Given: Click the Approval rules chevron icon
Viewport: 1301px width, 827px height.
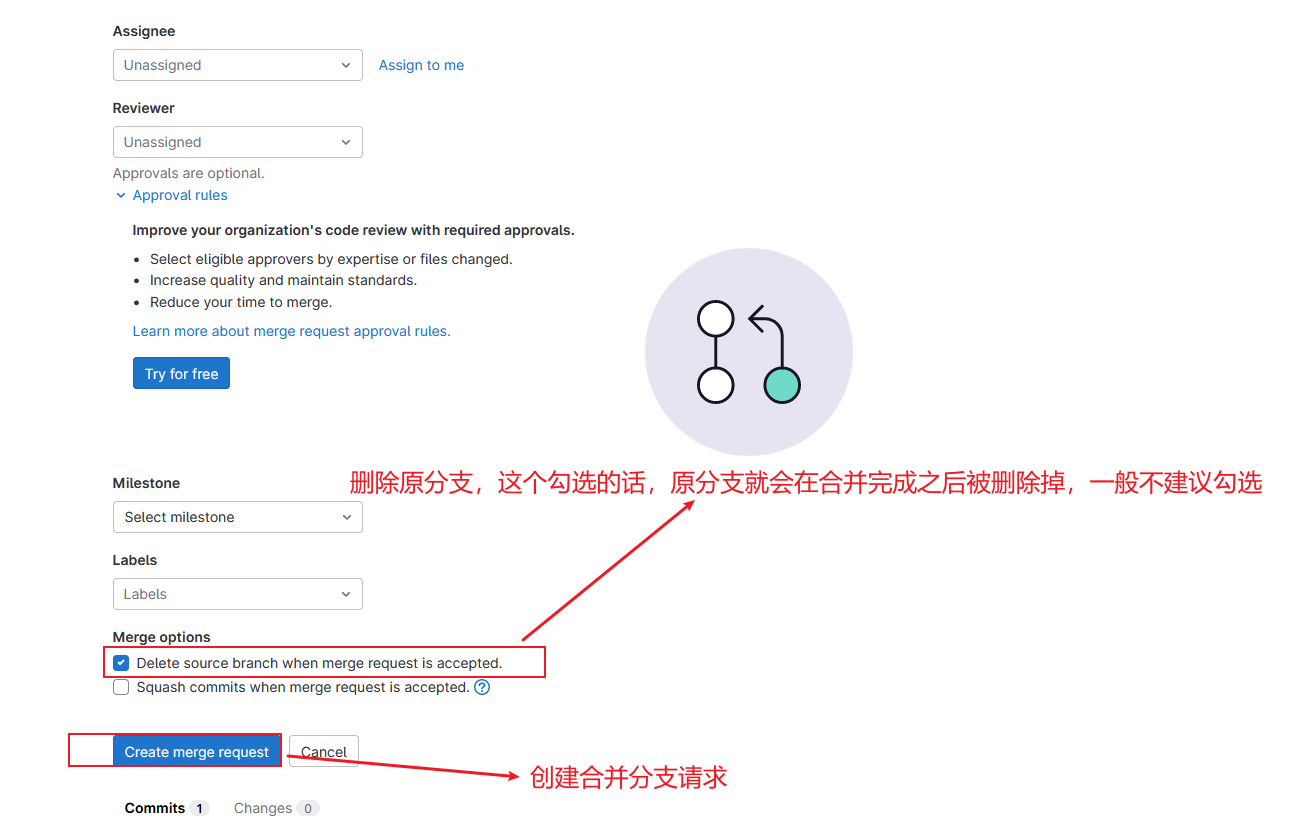Looking at the screenshot, I should (x=121, y=196).
